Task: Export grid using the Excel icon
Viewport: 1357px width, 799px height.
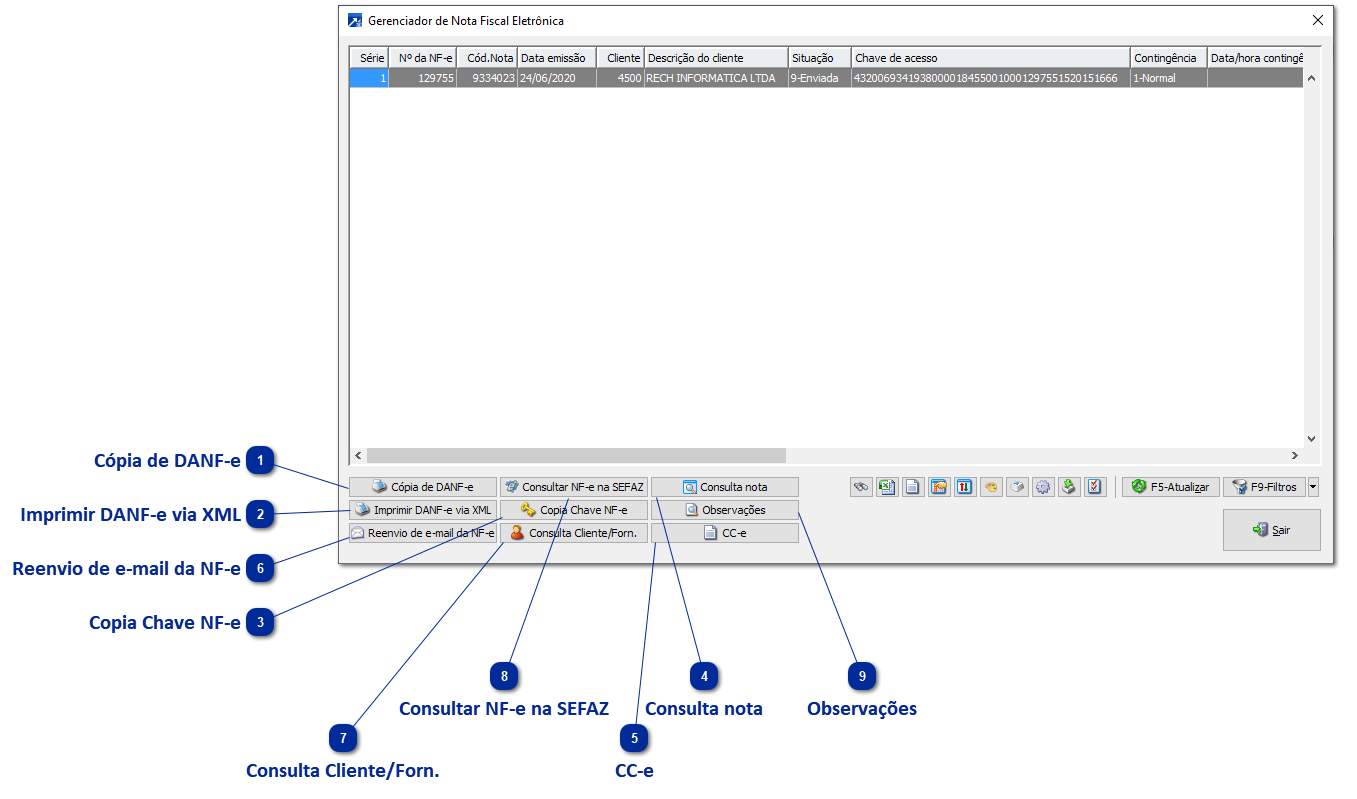Action: 887,487
